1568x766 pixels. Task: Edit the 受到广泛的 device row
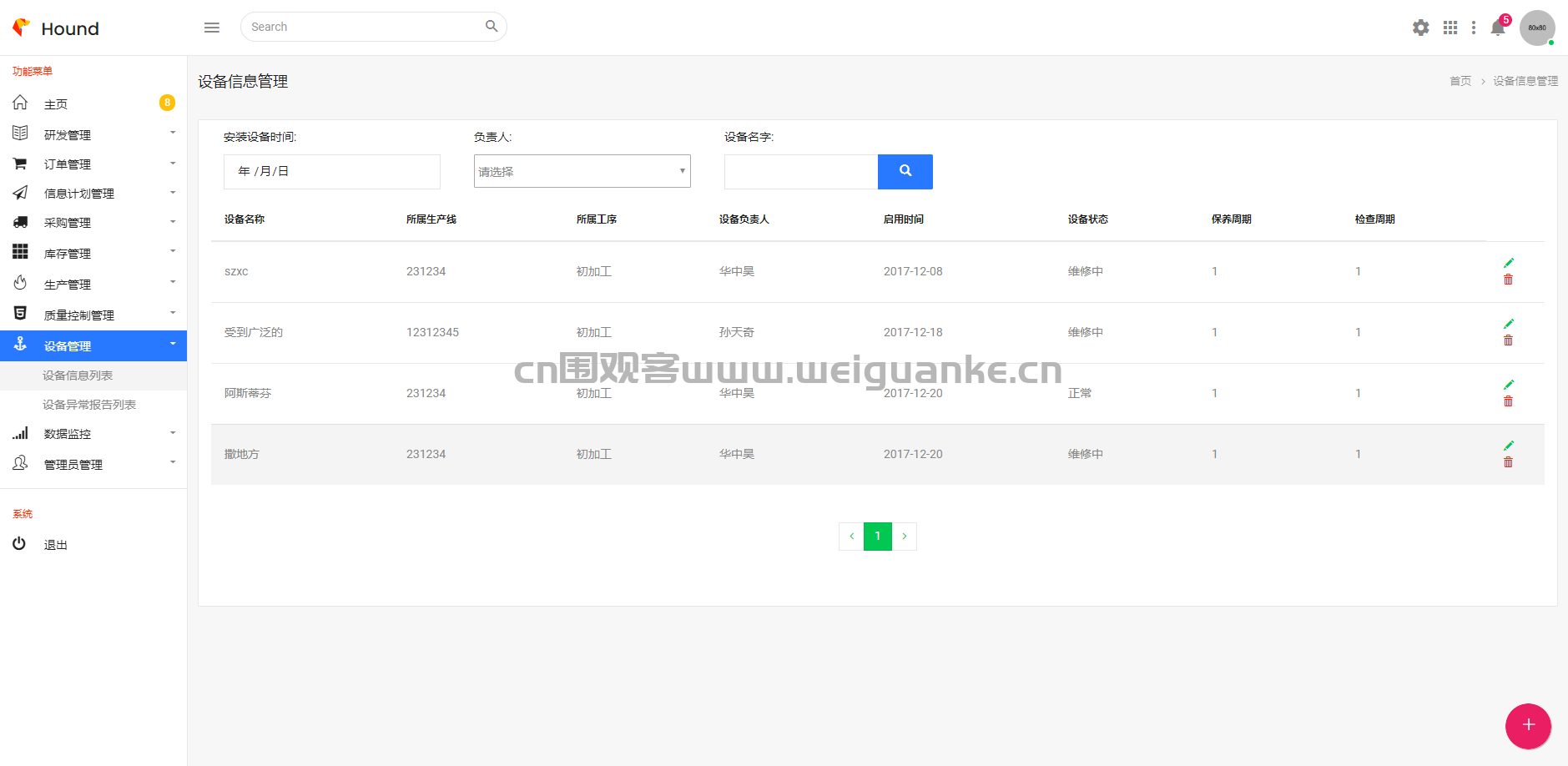[x=1509, y=324]
